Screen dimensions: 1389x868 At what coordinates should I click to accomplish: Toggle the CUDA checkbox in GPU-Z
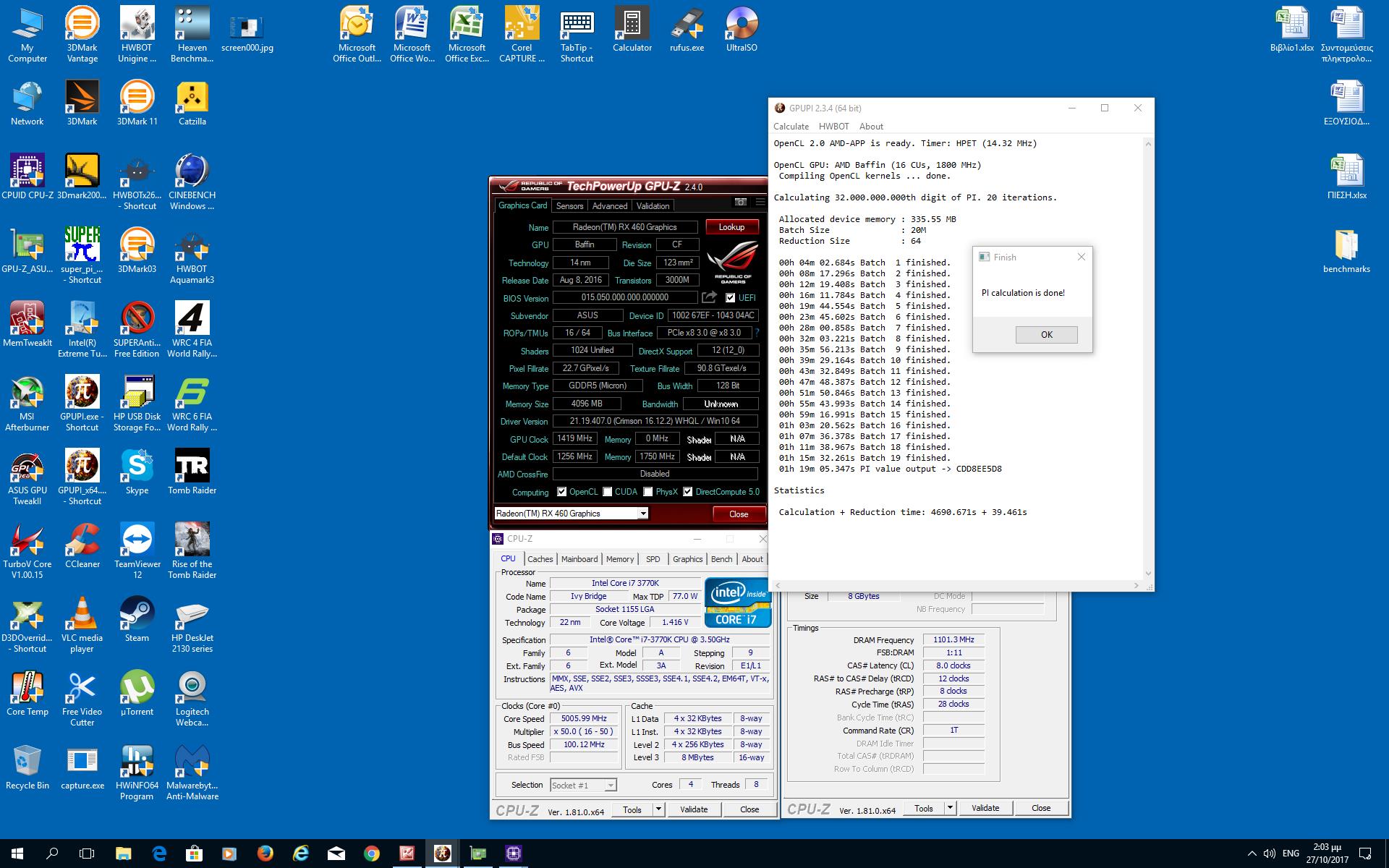click(607, 492)
